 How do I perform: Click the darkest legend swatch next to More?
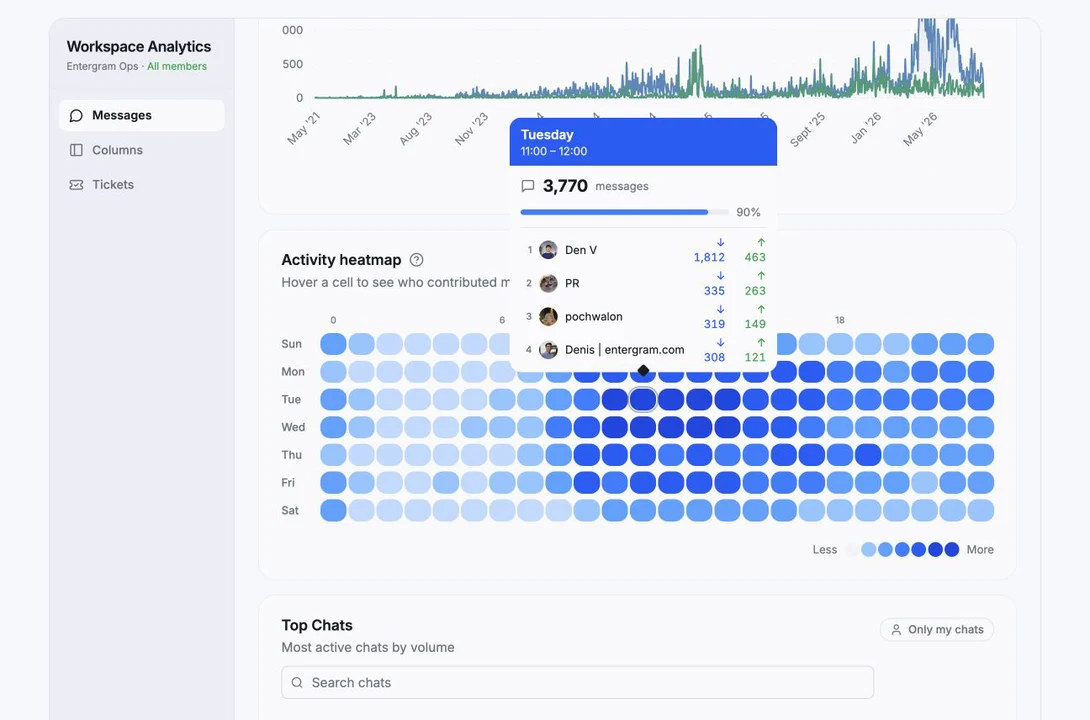pyautogui.click(x=952, y=550)
